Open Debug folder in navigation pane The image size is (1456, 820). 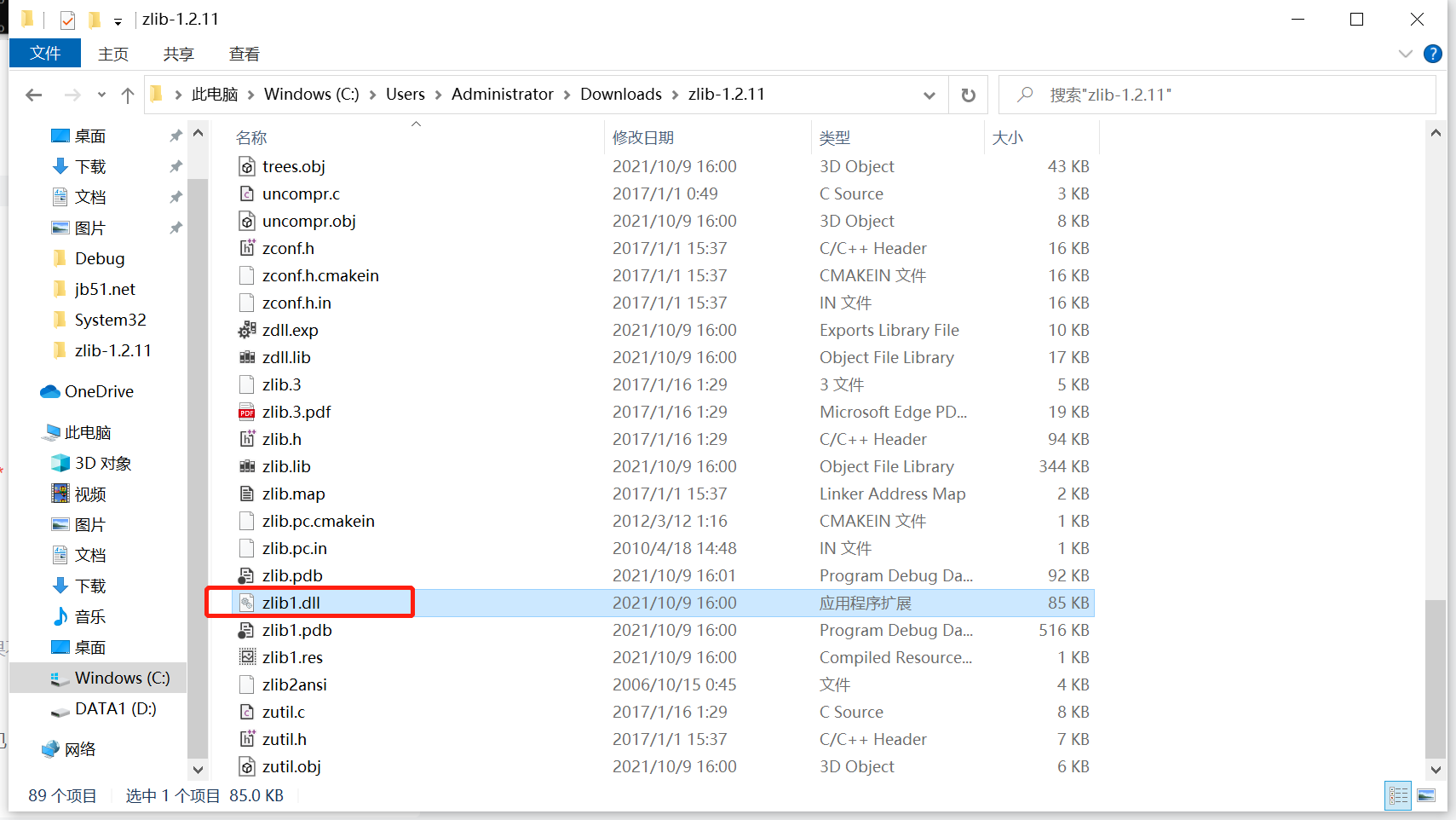[x=98, y=258]
